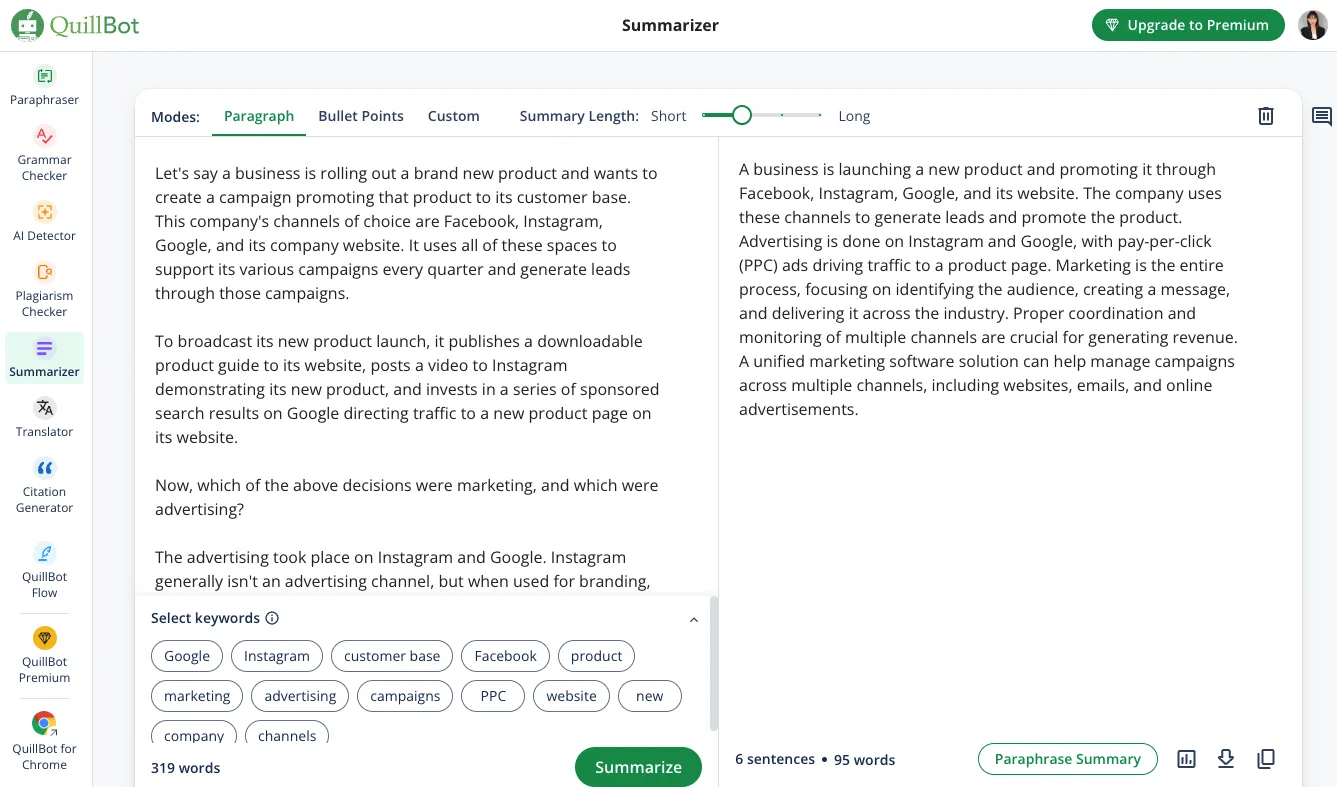Switch to Bullet Points mode

pos(361,116)
